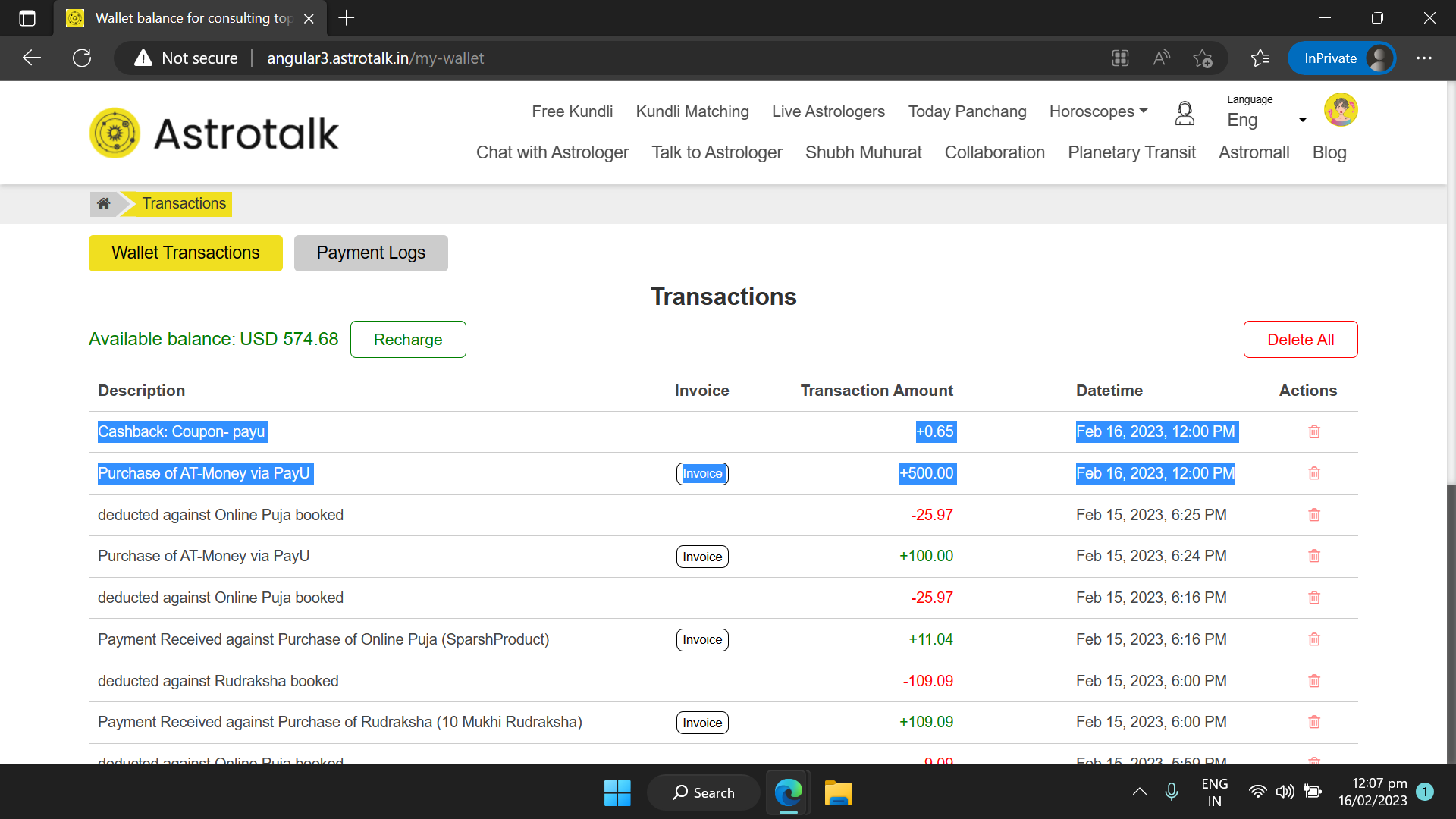Refresh the browser page
1456x819 pixels.
coord(82,58)
